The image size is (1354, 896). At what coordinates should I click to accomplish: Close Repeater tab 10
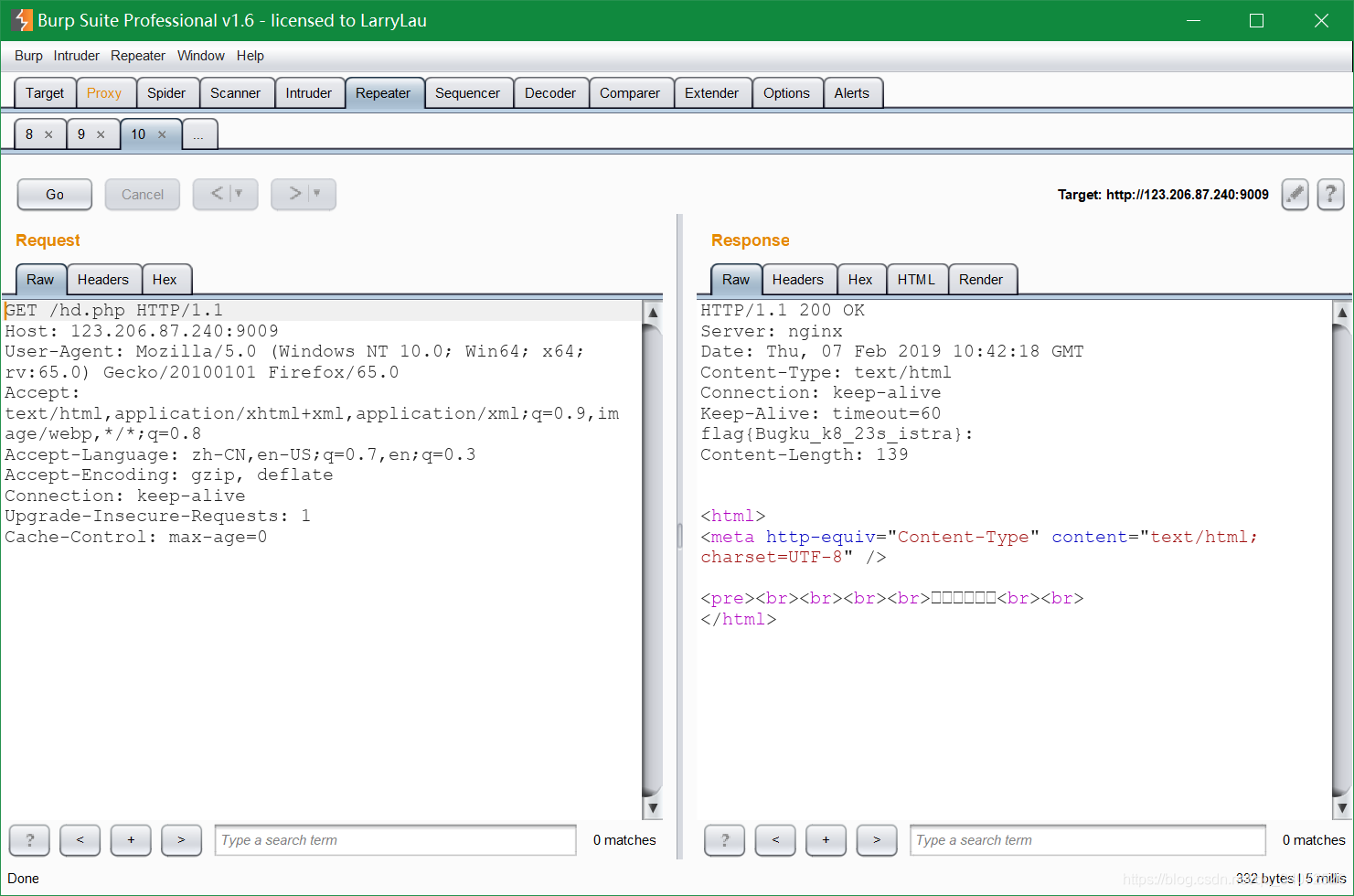pyautogui.click(x=162, y=134)
